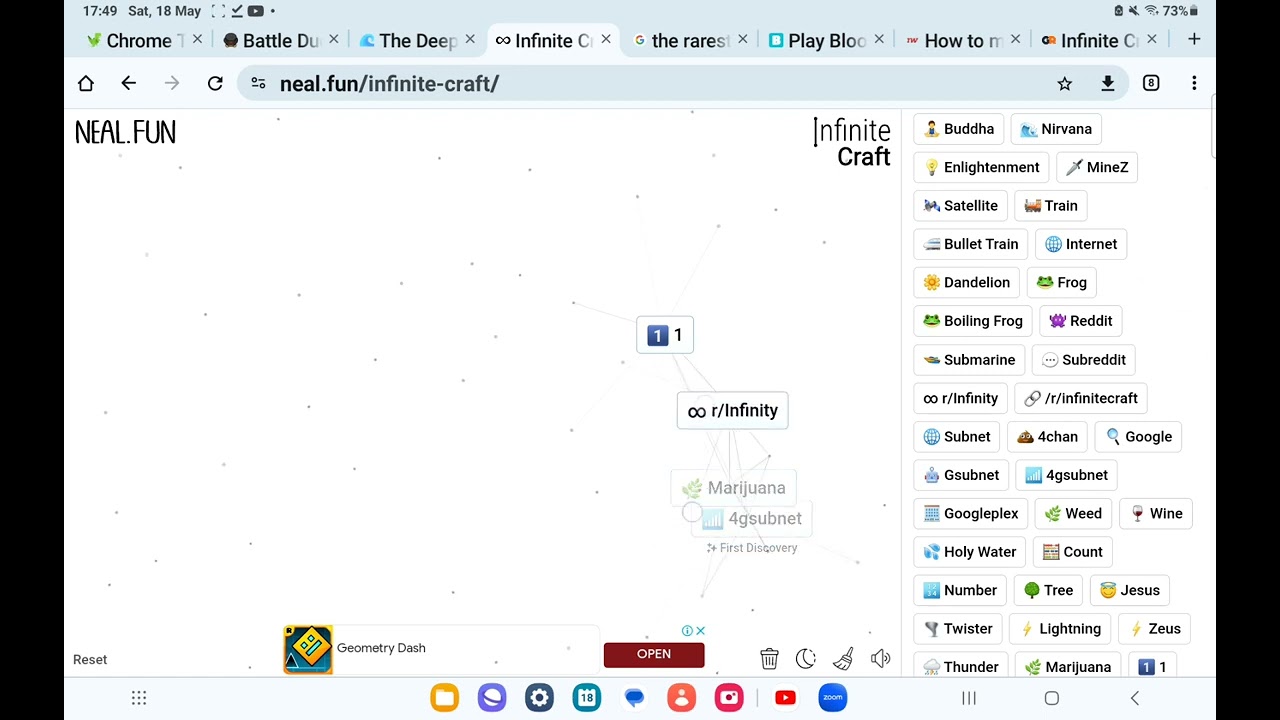Image resolution: width=1280 pixels, height=720 pixels.
Task: Choose Wine in the element list
Action: click(1156, 514)
